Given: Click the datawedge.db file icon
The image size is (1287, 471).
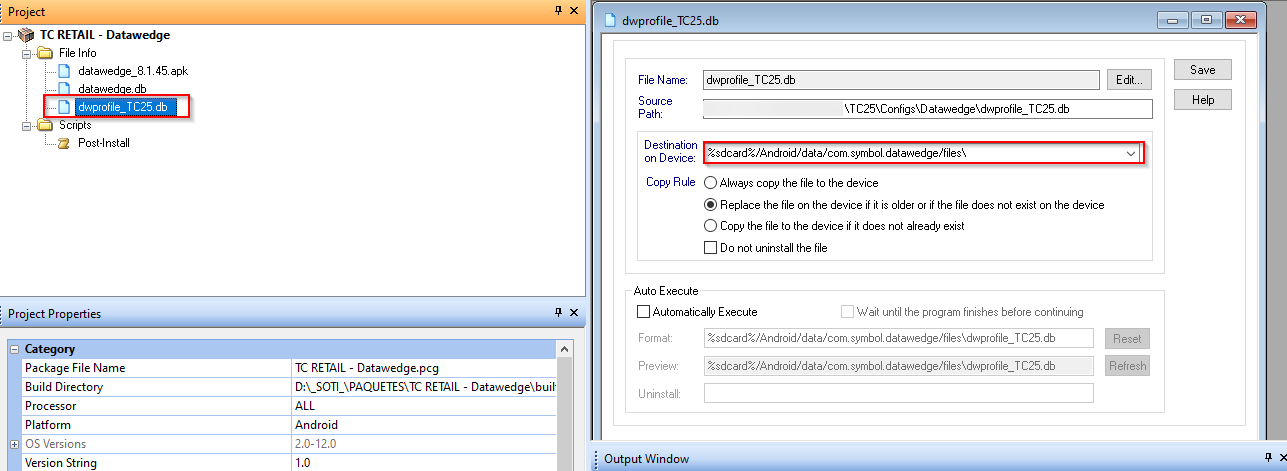Looking at the screenshot, I should pos(64,89).
